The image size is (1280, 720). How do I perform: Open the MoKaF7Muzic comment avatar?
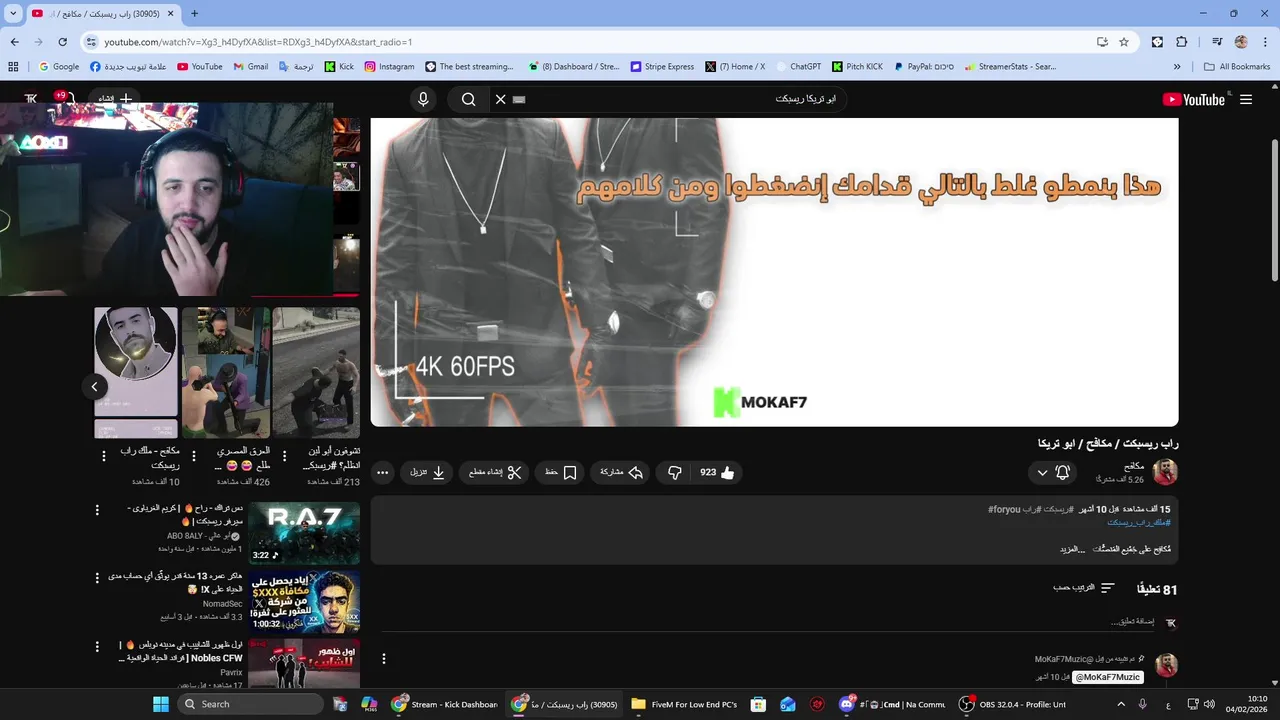click(x=1166, y=665)
